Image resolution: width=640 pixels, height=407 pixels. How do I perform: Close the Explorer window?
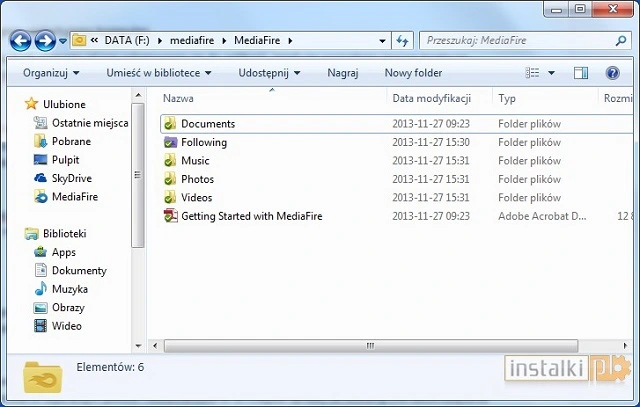click(613, 9)
